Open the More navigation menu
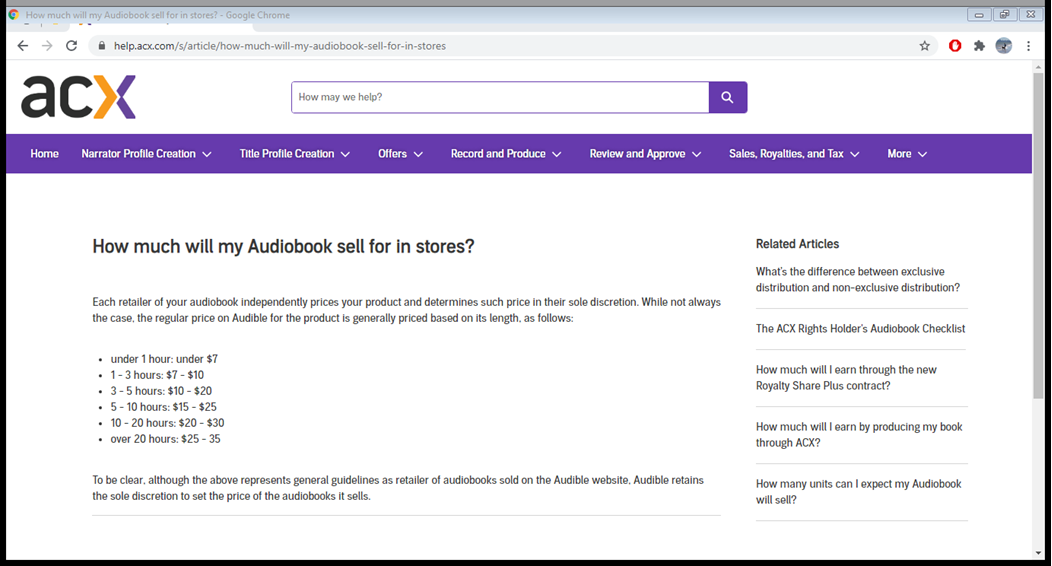1052x566 pixels. [x=907, y=154]
